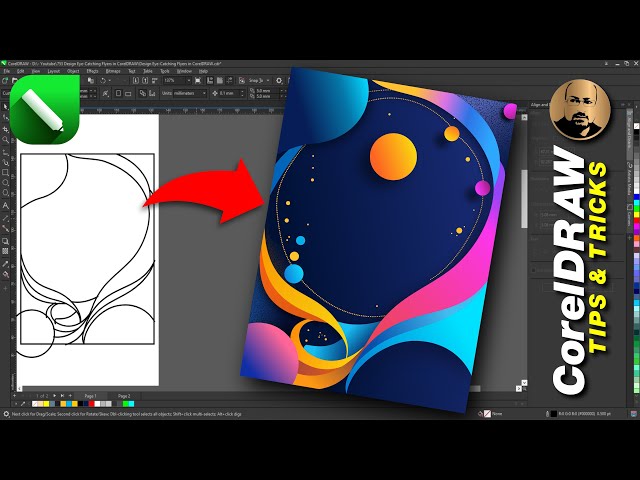640x480 pixels.
Task: Click the nudge distance spinner arrows
Action: click(x=242, y=93)
